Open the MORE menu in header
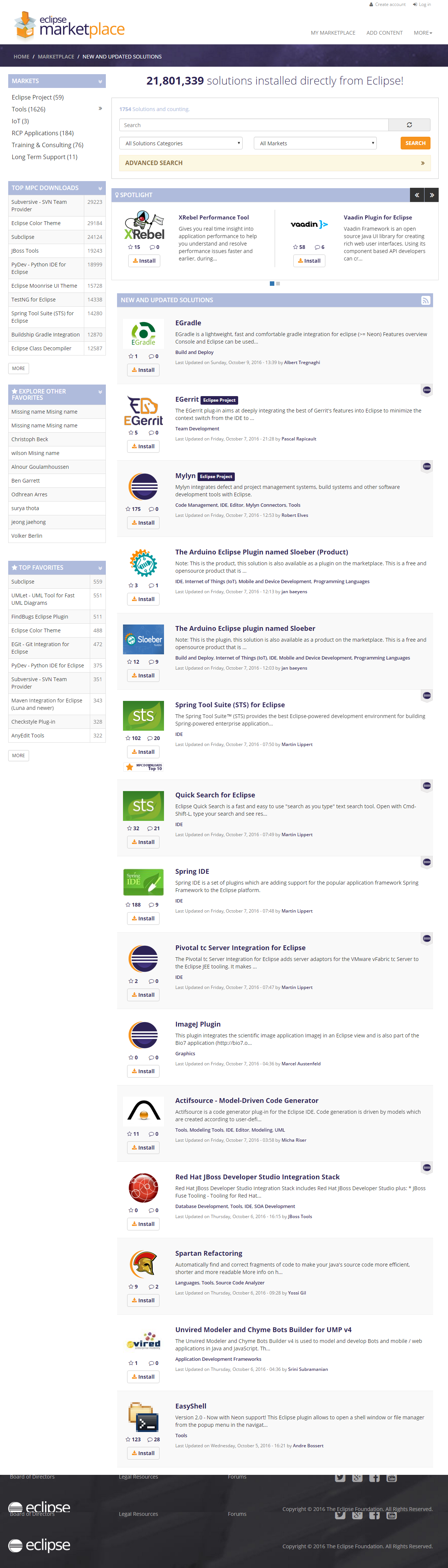Screen dimensions: 448x1568 coord(423,33)
